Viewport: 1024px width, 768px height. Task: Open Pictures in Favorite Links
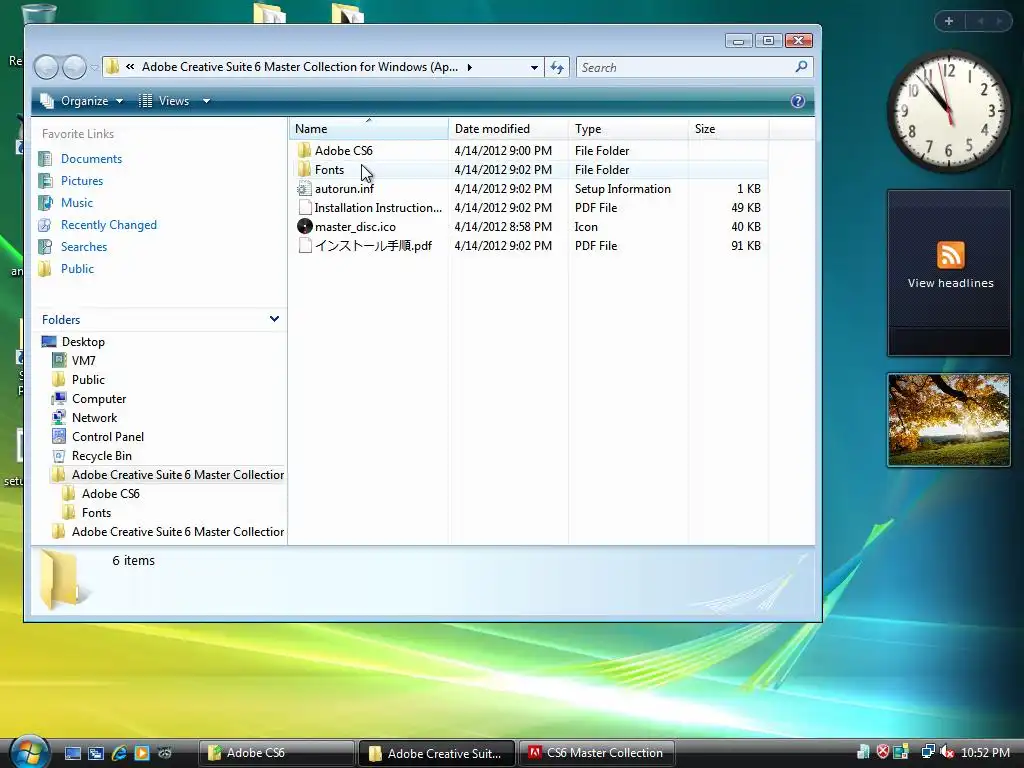[x=82, y=181]
